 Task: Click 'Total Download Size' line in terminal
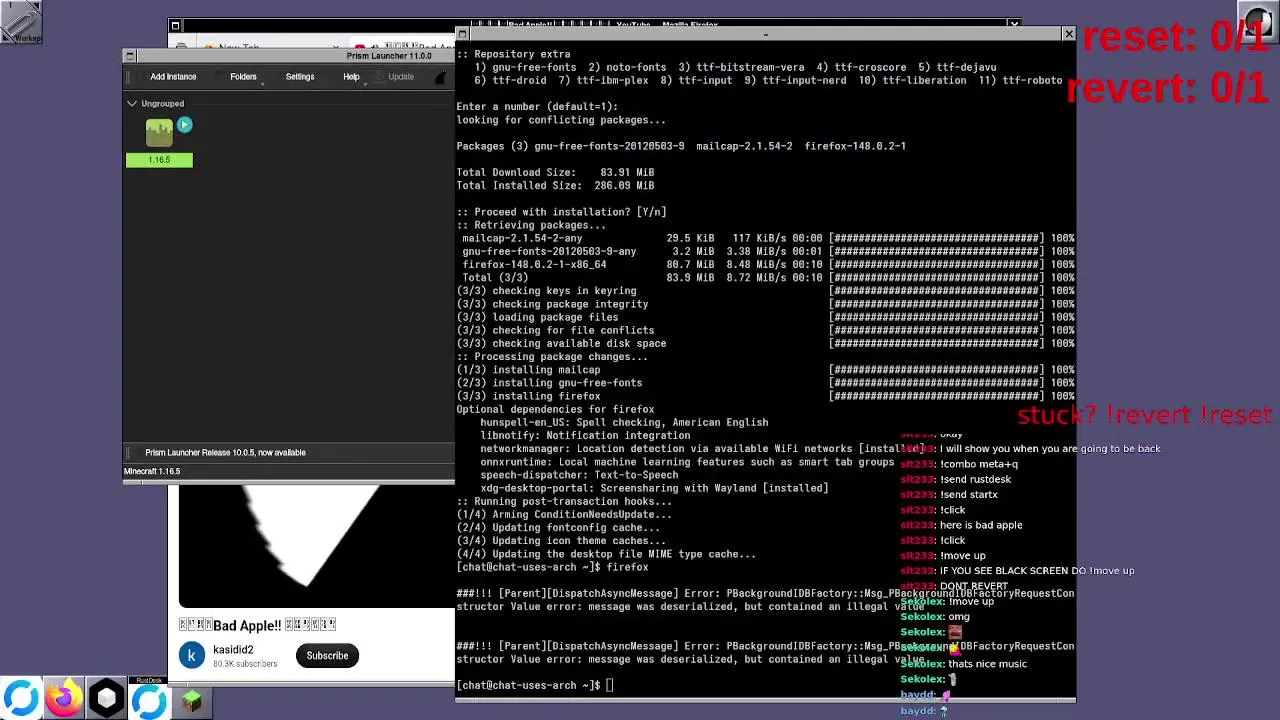555,172
